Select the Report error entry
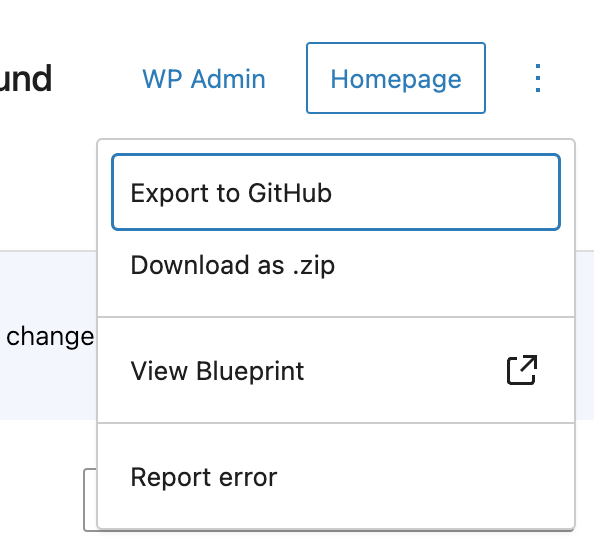This screenshot has width=594, height=554. click(336, 477)
